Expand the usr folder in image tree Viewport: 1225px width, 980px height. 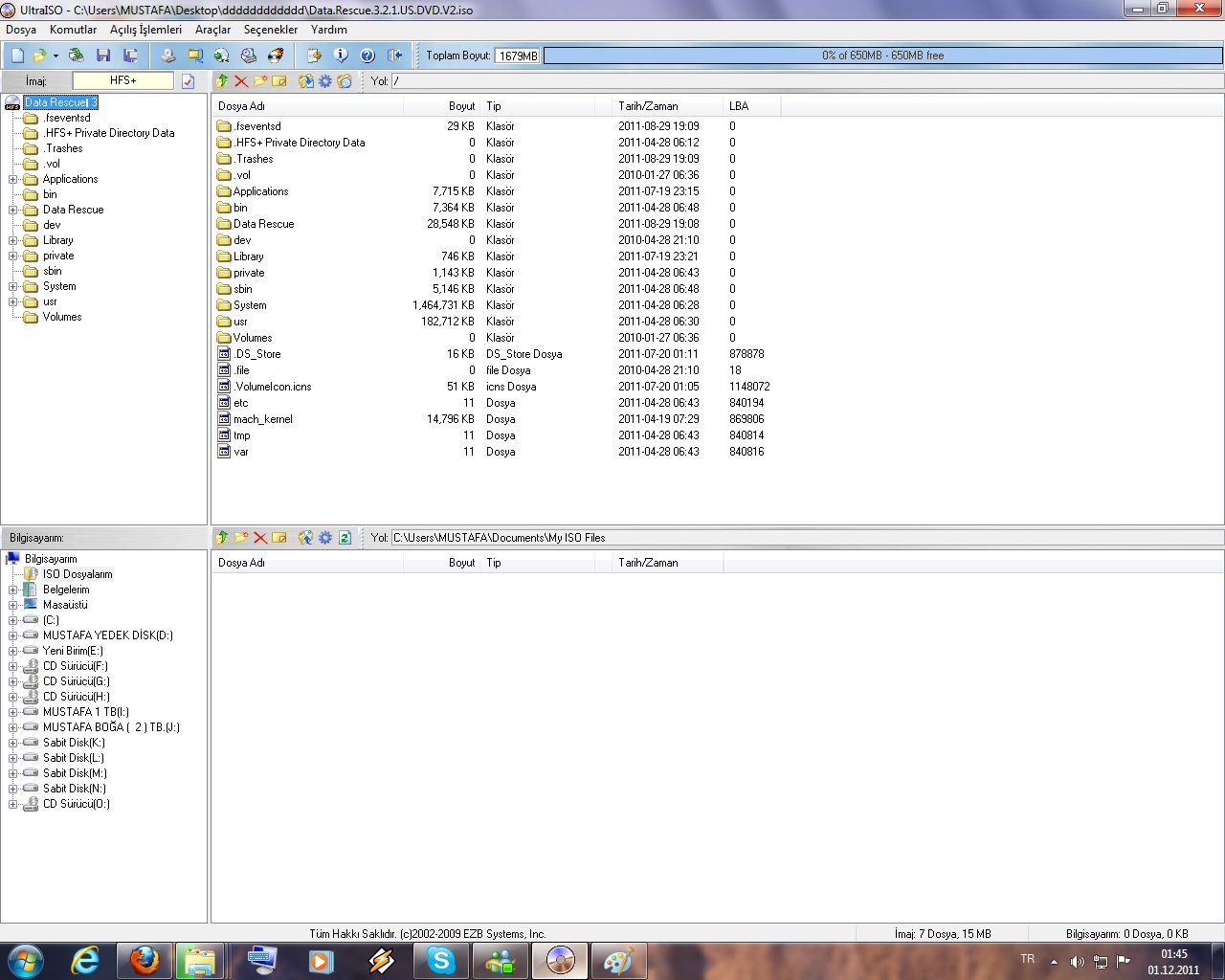pos(13,301)
